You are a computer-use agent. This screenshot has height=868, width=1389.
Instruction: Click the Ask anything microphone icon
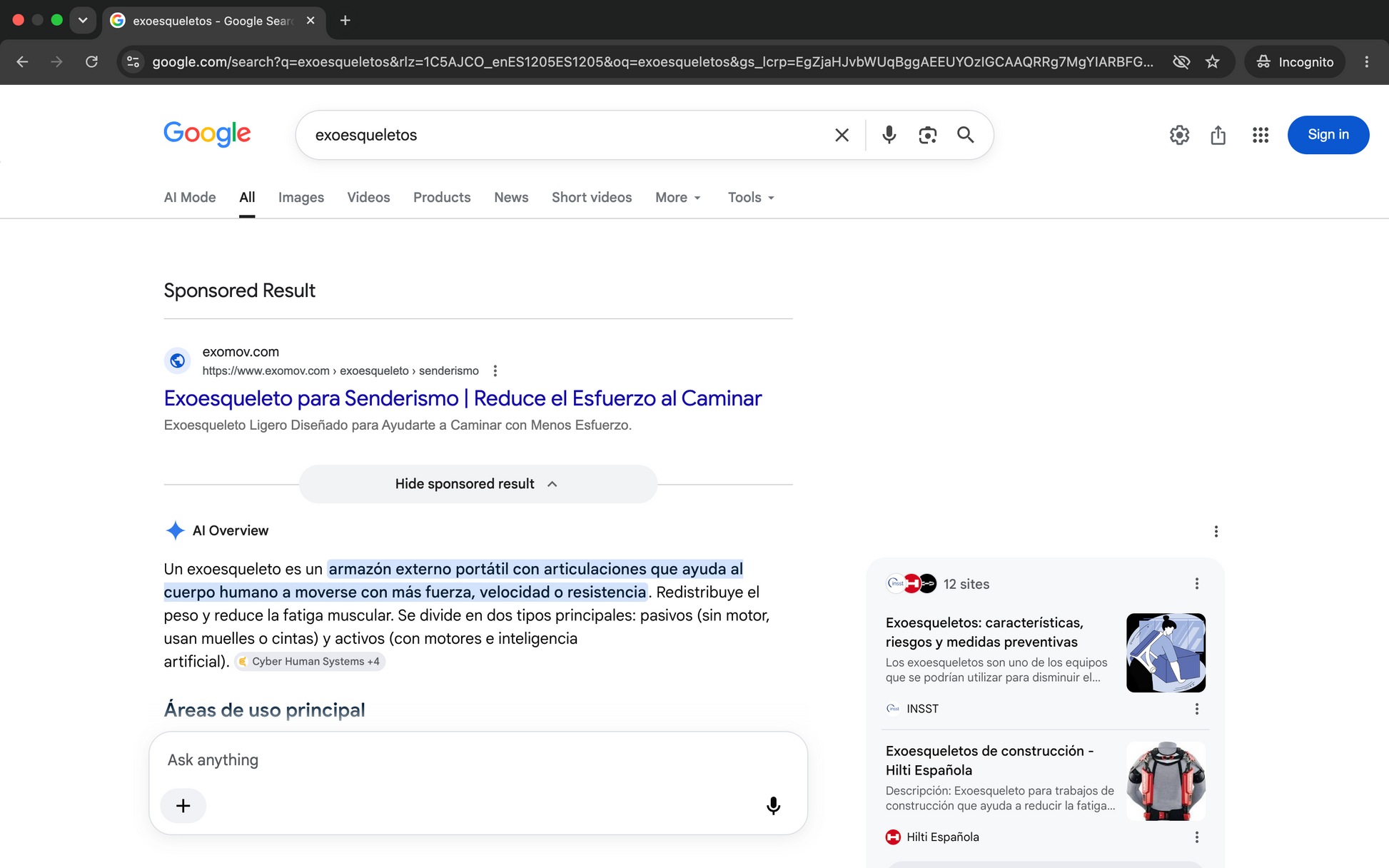(x=773, y=805)
